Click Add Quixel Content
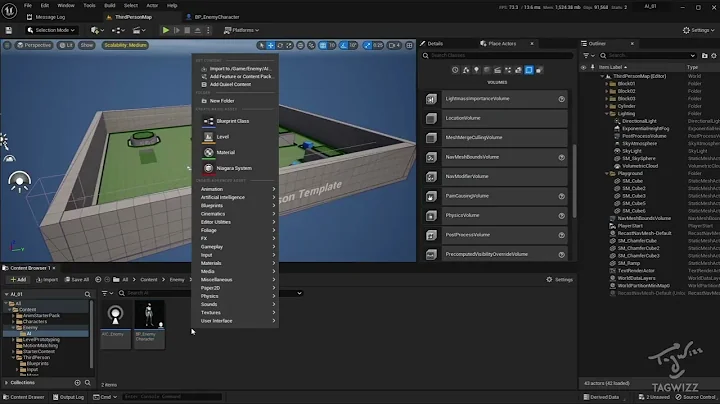The width and height of the screenshot is (720, 404). (x=236, y=84)
